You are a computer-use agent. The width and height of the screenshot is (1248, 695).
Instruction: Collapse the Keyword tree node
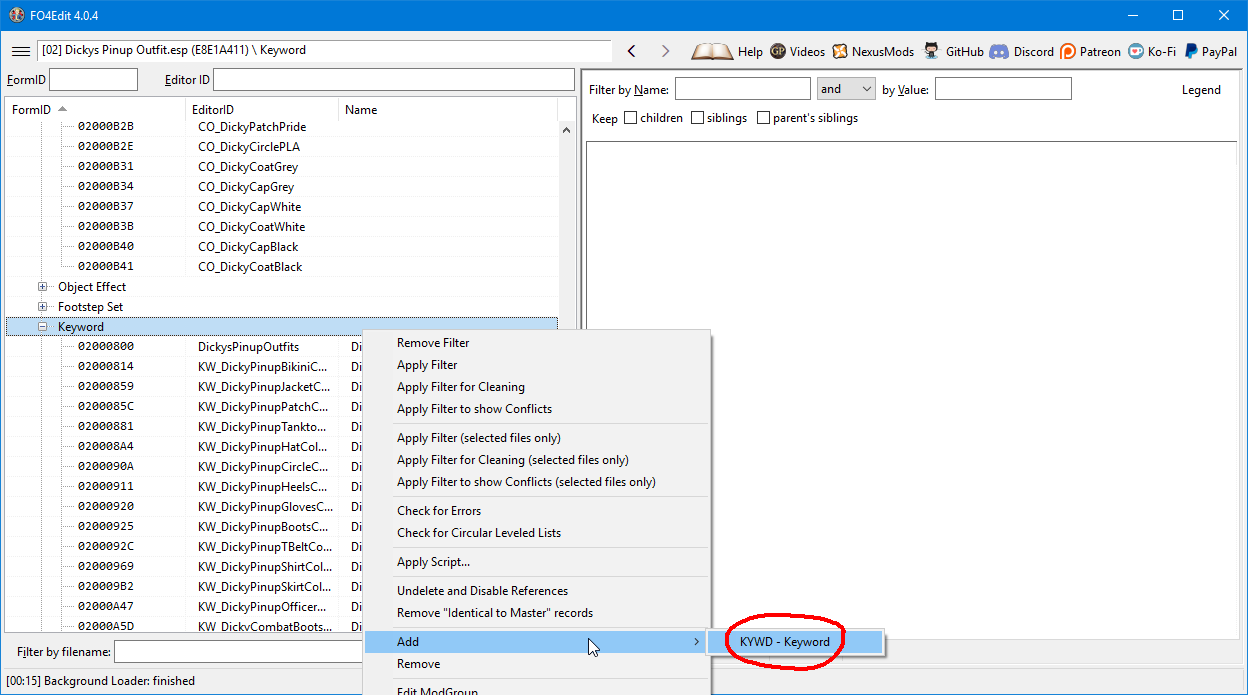coord(43,327)
